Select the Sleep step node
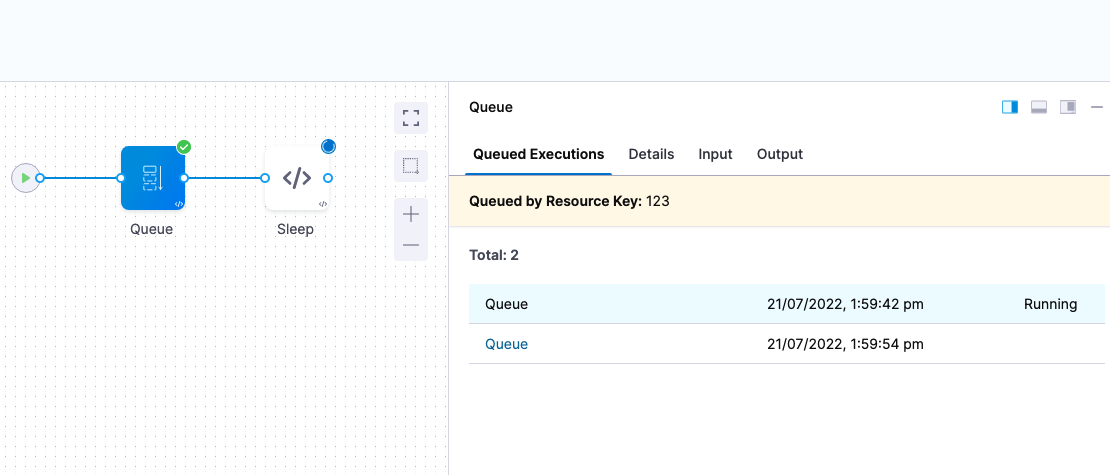This screenshot has width=1110, height=475. (297, 178)
